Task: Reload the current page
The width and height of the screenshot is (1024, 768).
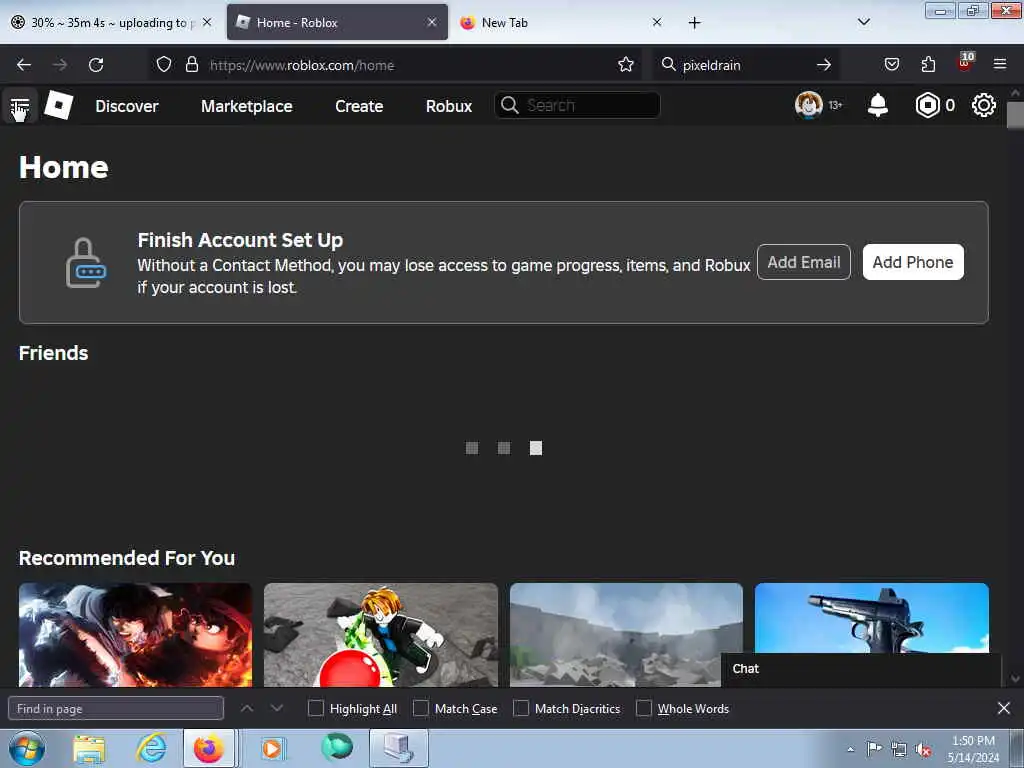Action: pos(96,65)
